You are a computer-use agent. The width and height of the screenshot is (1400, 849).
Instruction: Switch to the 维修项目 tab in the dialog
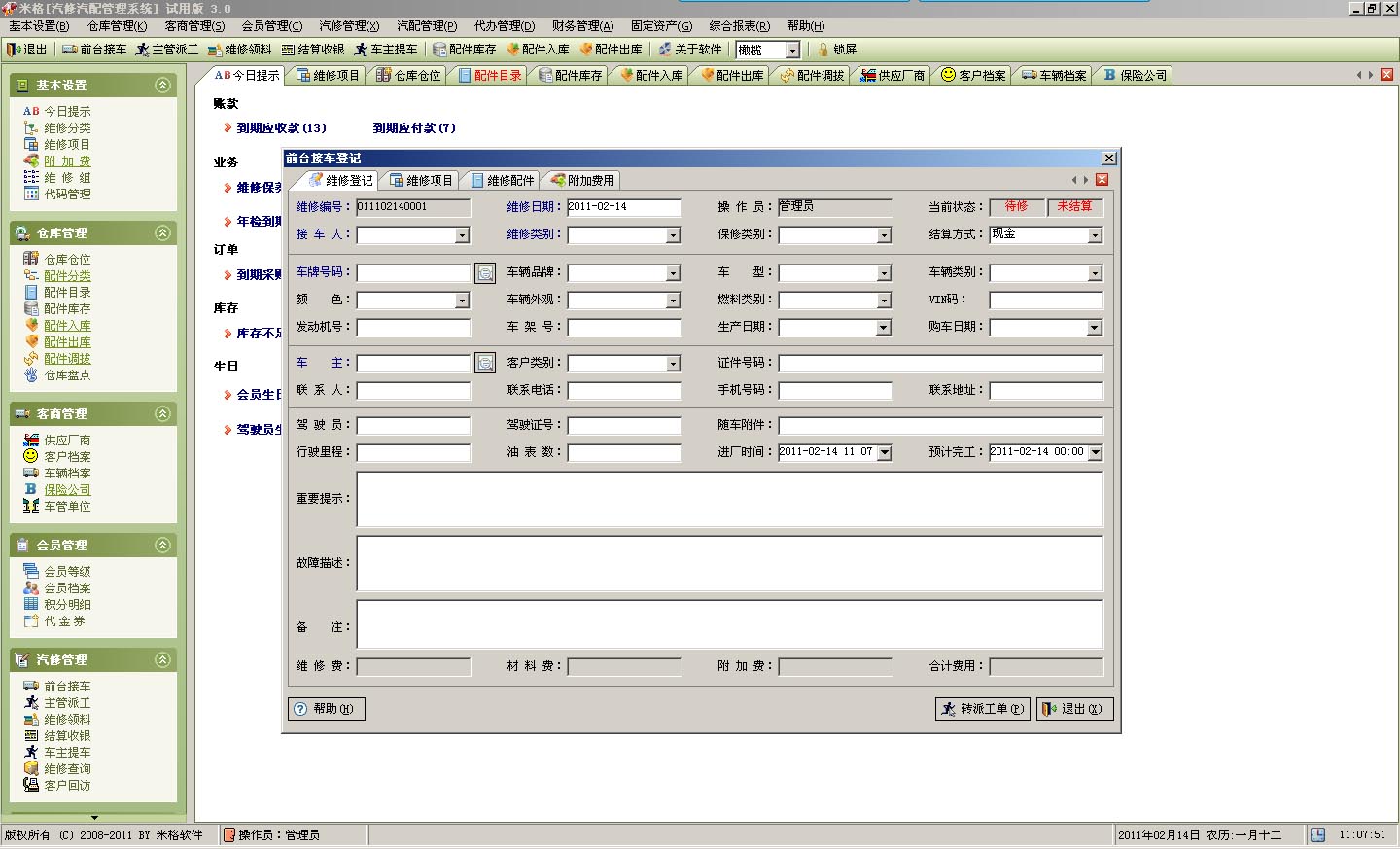coord(421,180)
